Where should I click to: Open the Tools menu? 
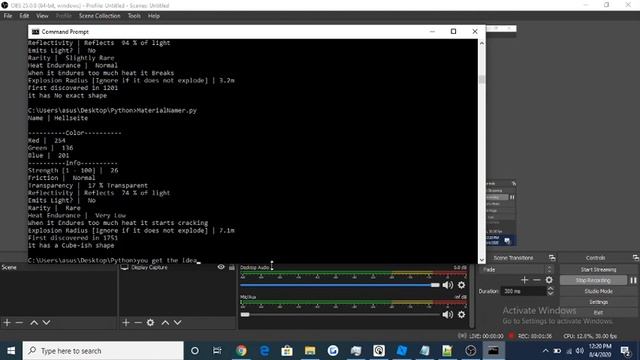(134, 16)
